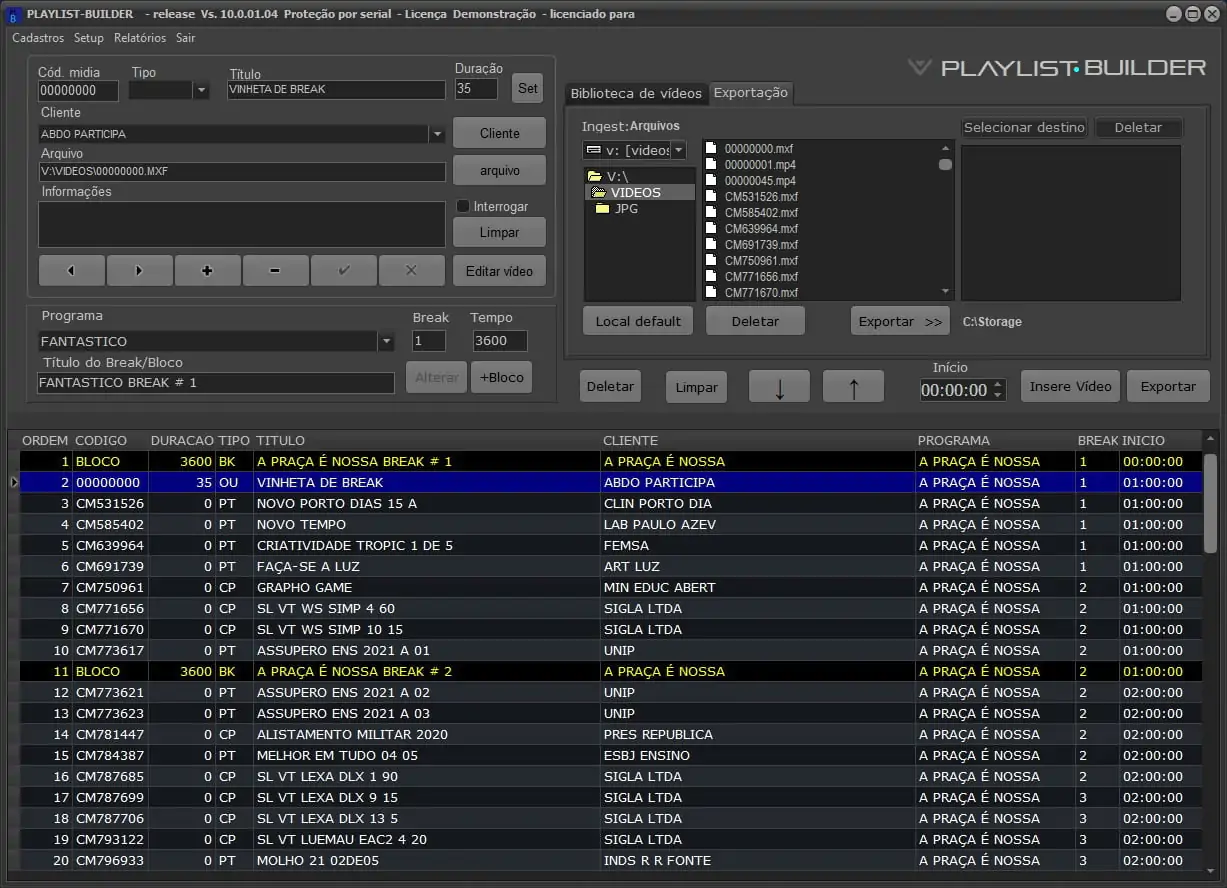This screenshot has width=1227, height=888.
Task: Click the V:\ drive folder icon
Action: [x=594, y=176]
